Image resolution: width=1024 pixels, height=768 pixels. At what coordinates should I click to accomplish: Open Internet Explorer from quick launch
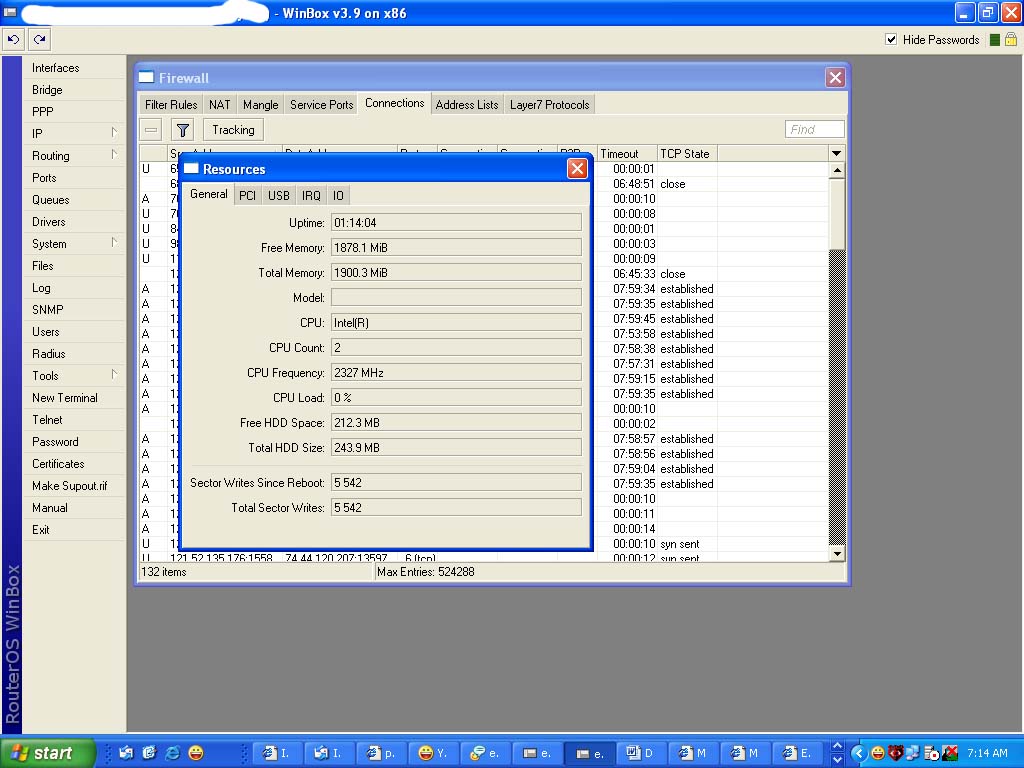(x=172, y=753)
